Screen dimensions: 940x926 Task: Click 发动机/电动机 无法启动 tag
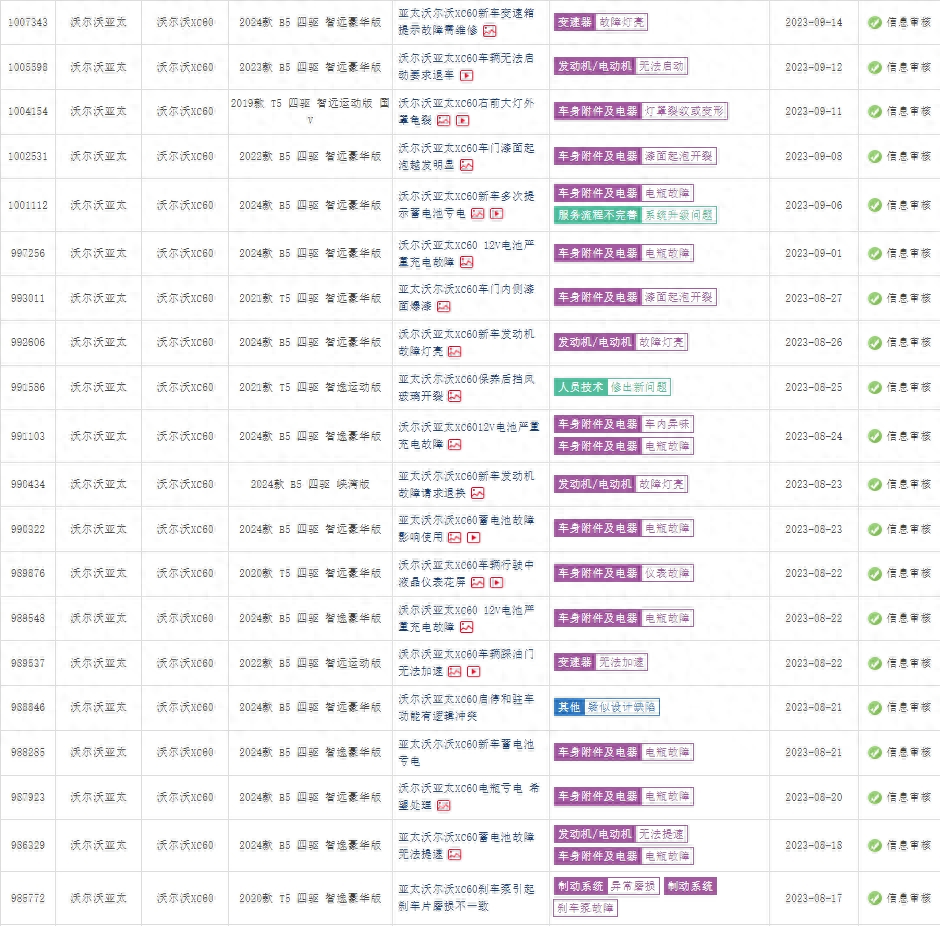620,67
